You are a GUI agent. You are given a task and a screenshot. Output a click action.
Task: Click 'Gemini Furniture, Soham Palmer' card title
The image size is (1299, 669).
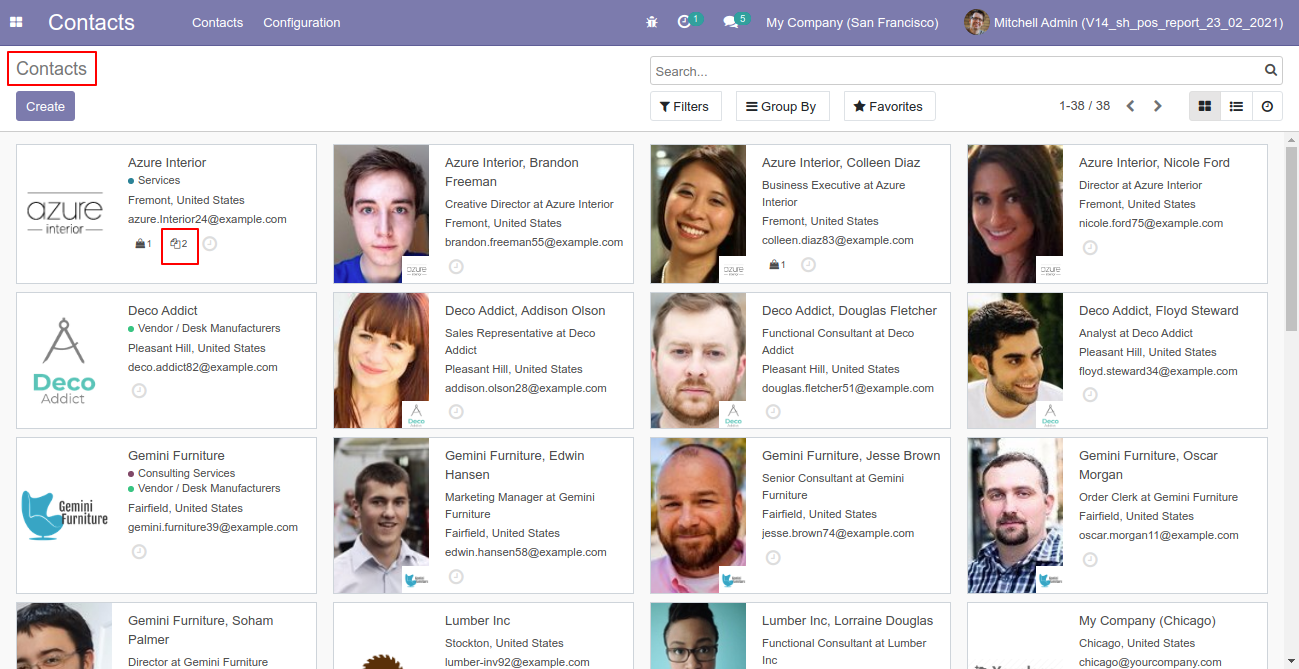coord(200,630)
